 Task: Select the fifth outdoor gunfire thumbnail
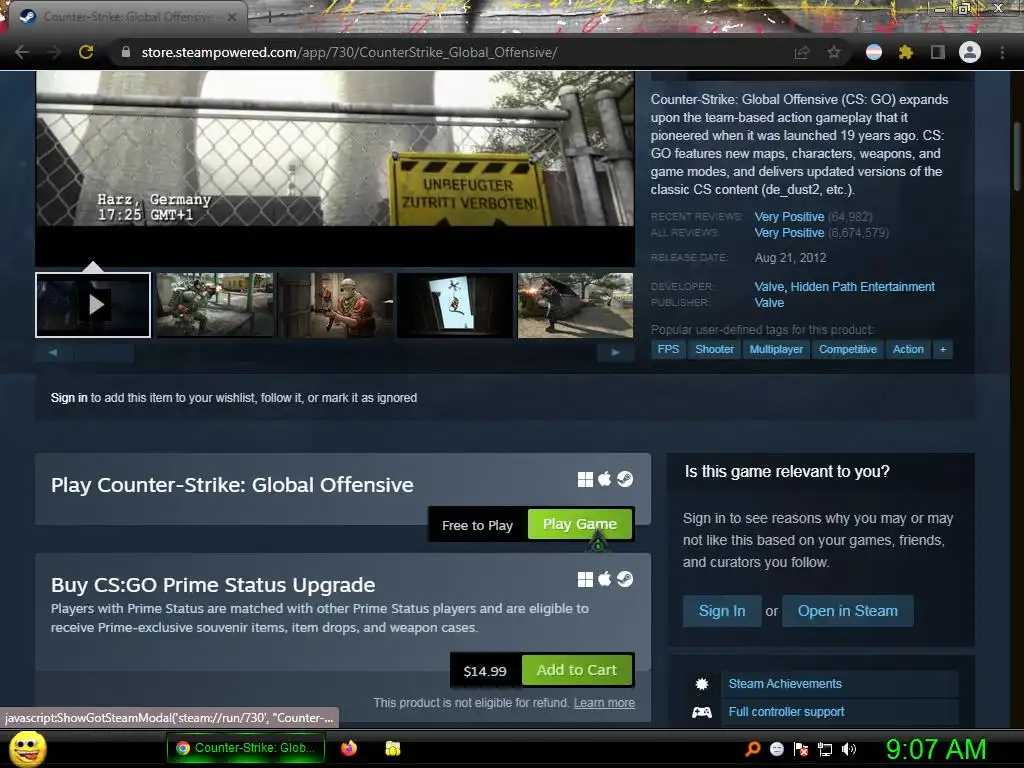click(575, 305)
